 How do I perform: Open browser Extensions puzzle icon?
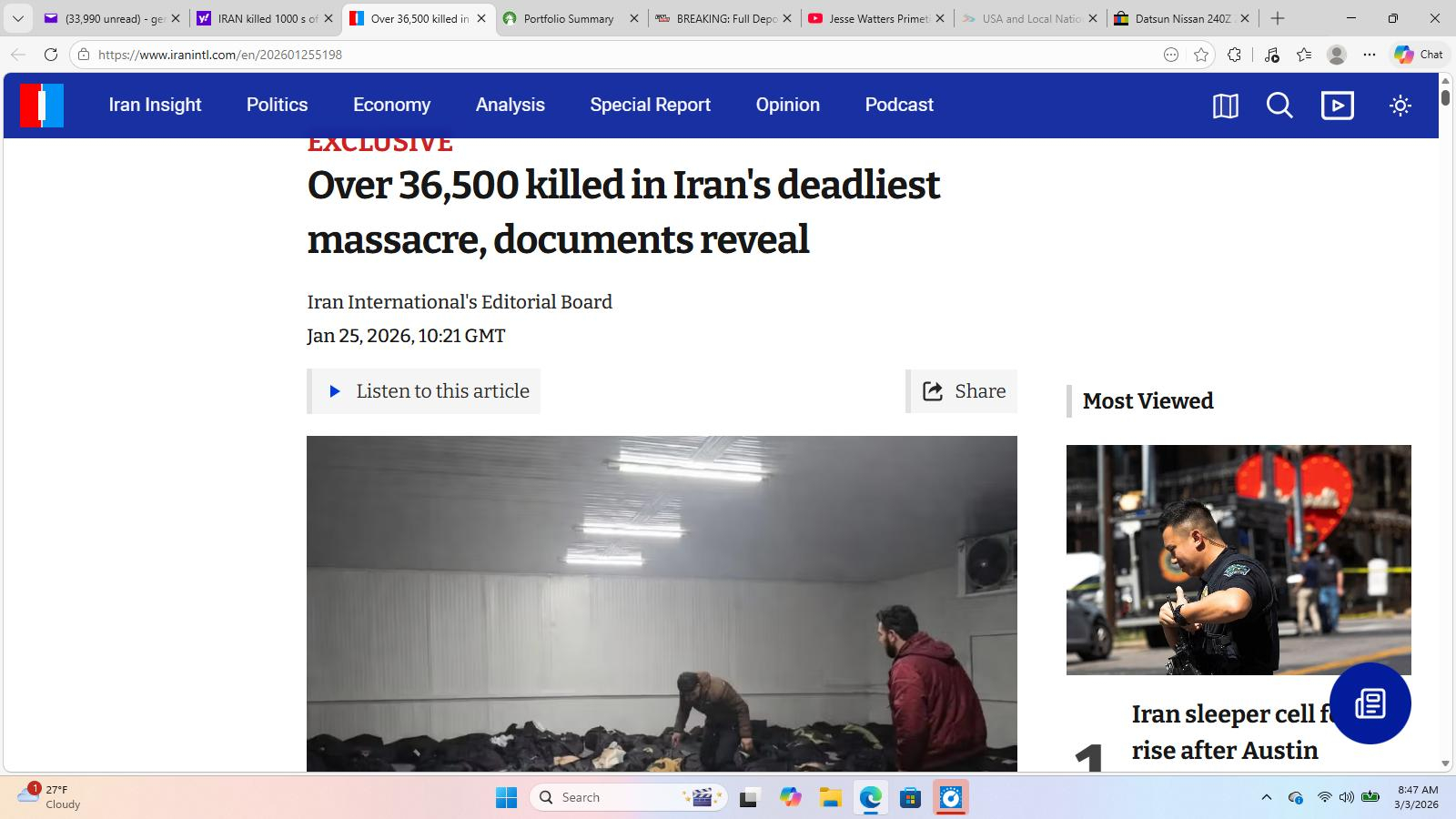coord(1234,55)
